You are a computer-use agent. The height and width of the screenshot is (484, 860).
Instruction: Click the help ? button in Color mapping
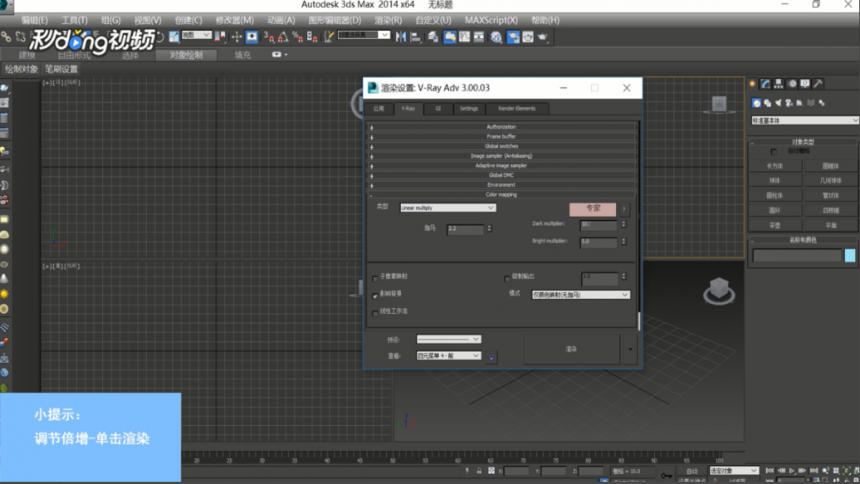[624, 209]
